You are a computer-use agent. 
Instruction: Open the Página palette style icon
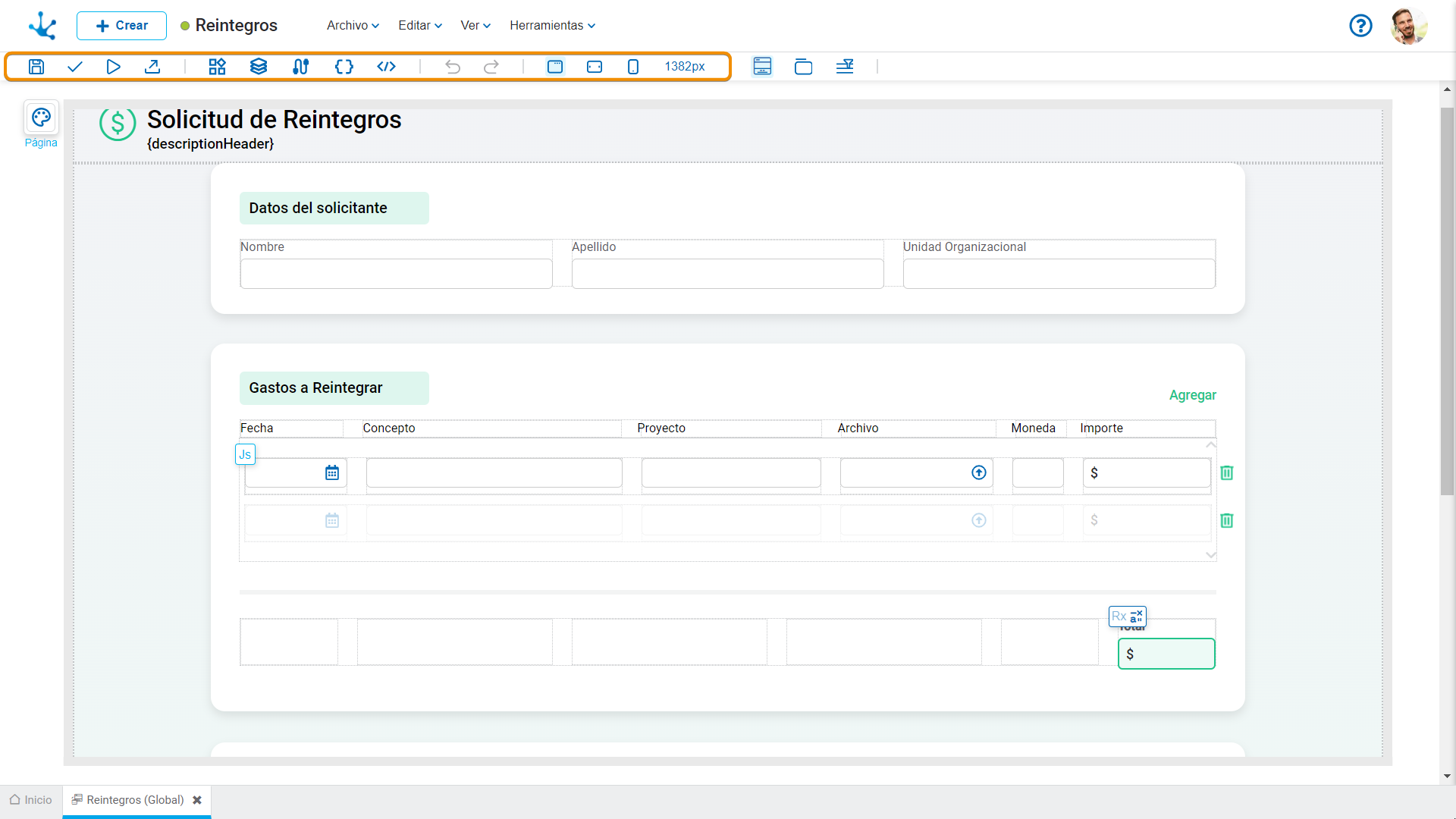(41, 118)
